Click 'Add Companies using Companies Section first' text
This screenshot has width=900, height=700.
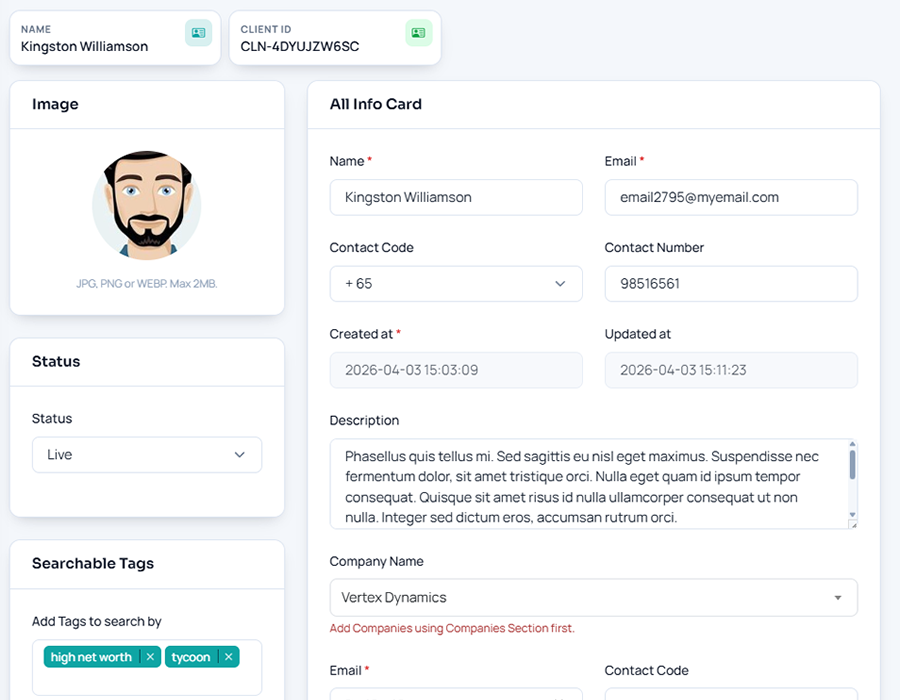[452, 629]
